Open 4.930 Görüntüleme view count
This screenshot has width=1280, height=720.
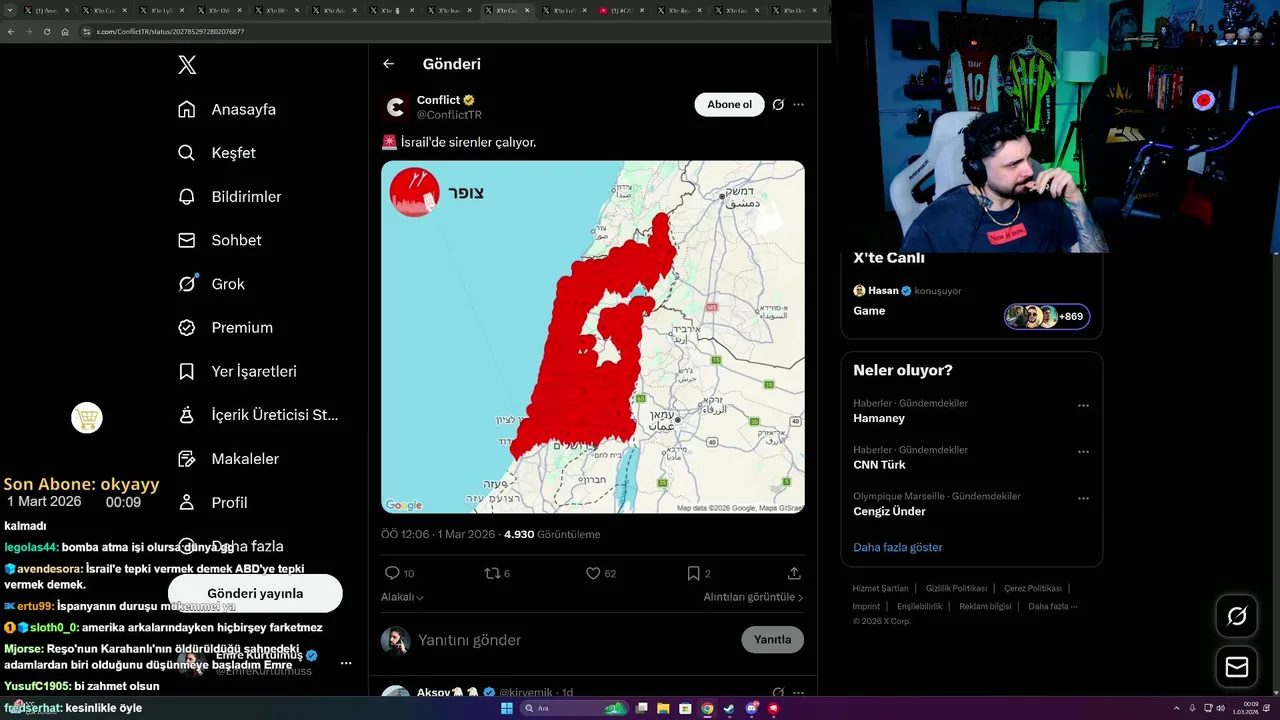(x=552, y=534)
